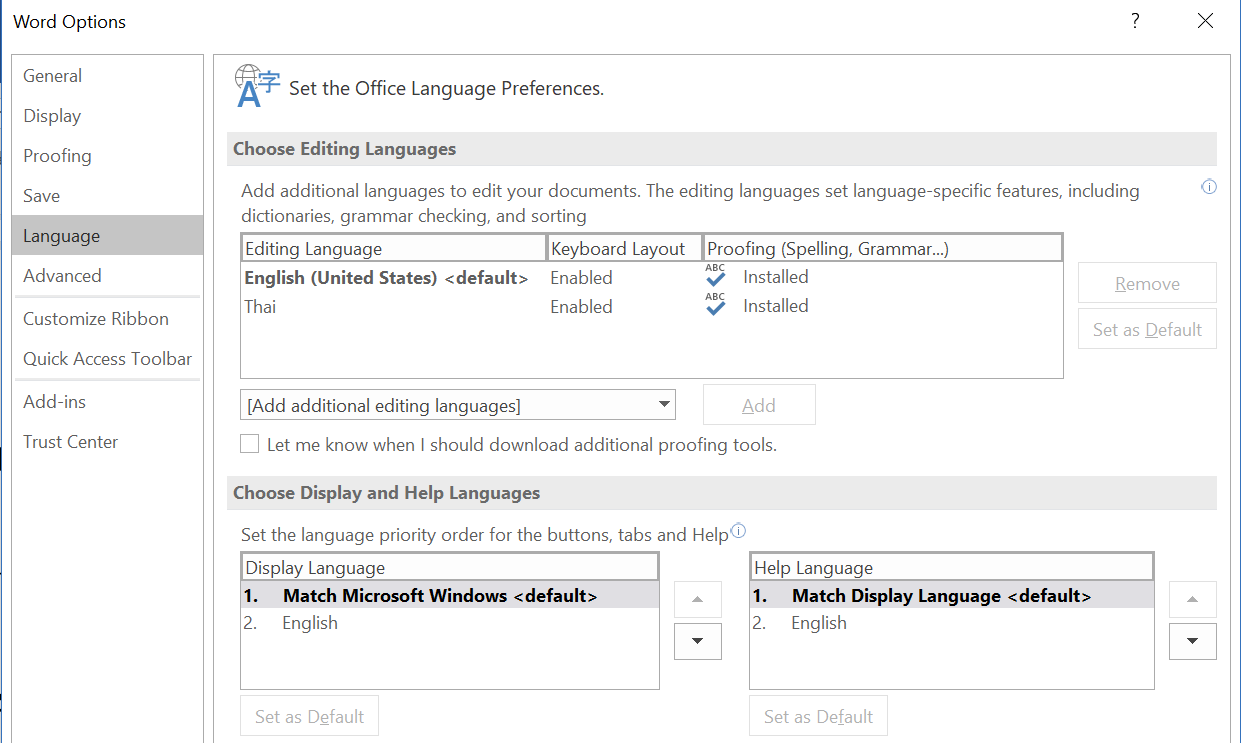Image resolution: width=1241 pixels, height=743 pixels.
Task: Open the Customize Ribbon category
Action: click(96, 319)
